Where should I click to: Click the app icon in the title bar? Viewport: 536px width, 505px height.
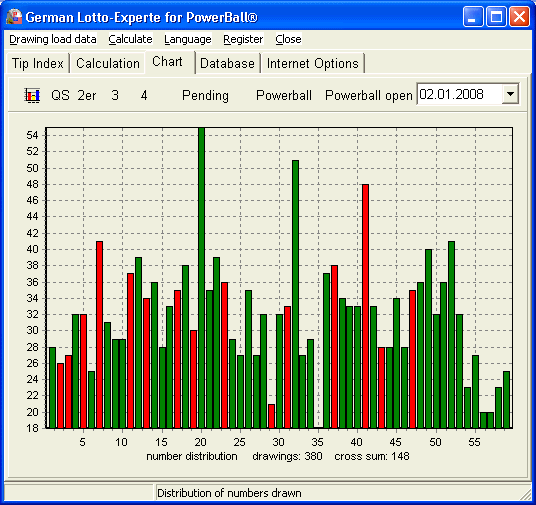click(x=14, y=17)
